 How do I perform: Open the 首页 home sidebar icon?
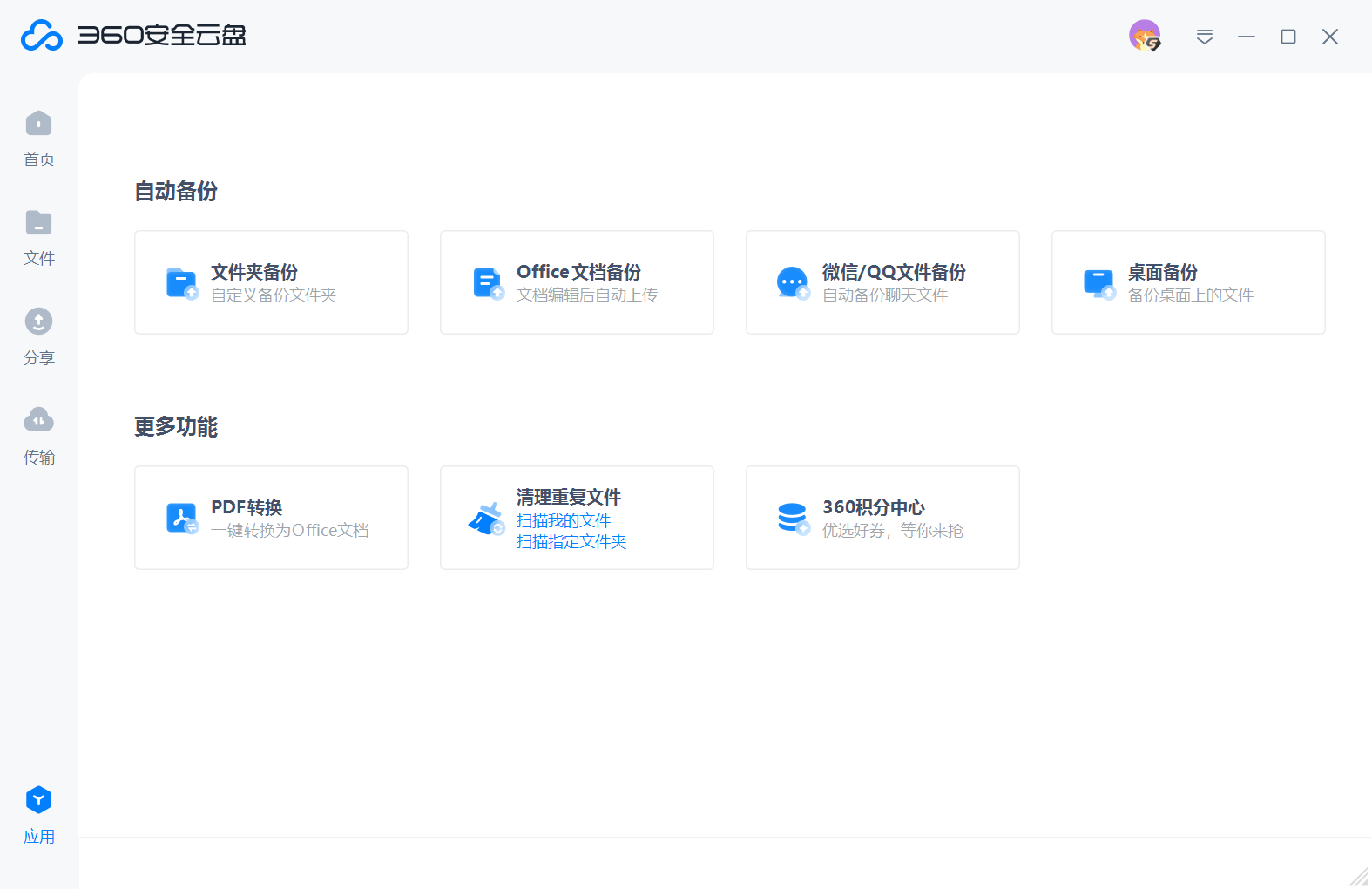tap(38, 125)
